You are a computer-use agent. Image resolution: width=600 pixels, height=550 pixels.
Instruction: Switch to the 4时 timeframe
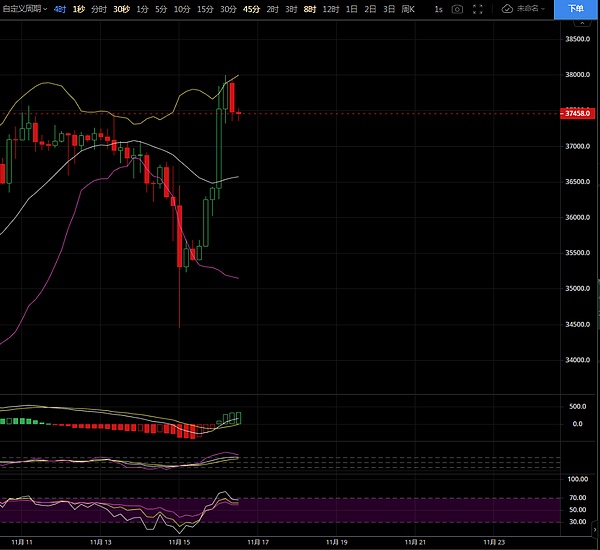click(x=60, y=9)
